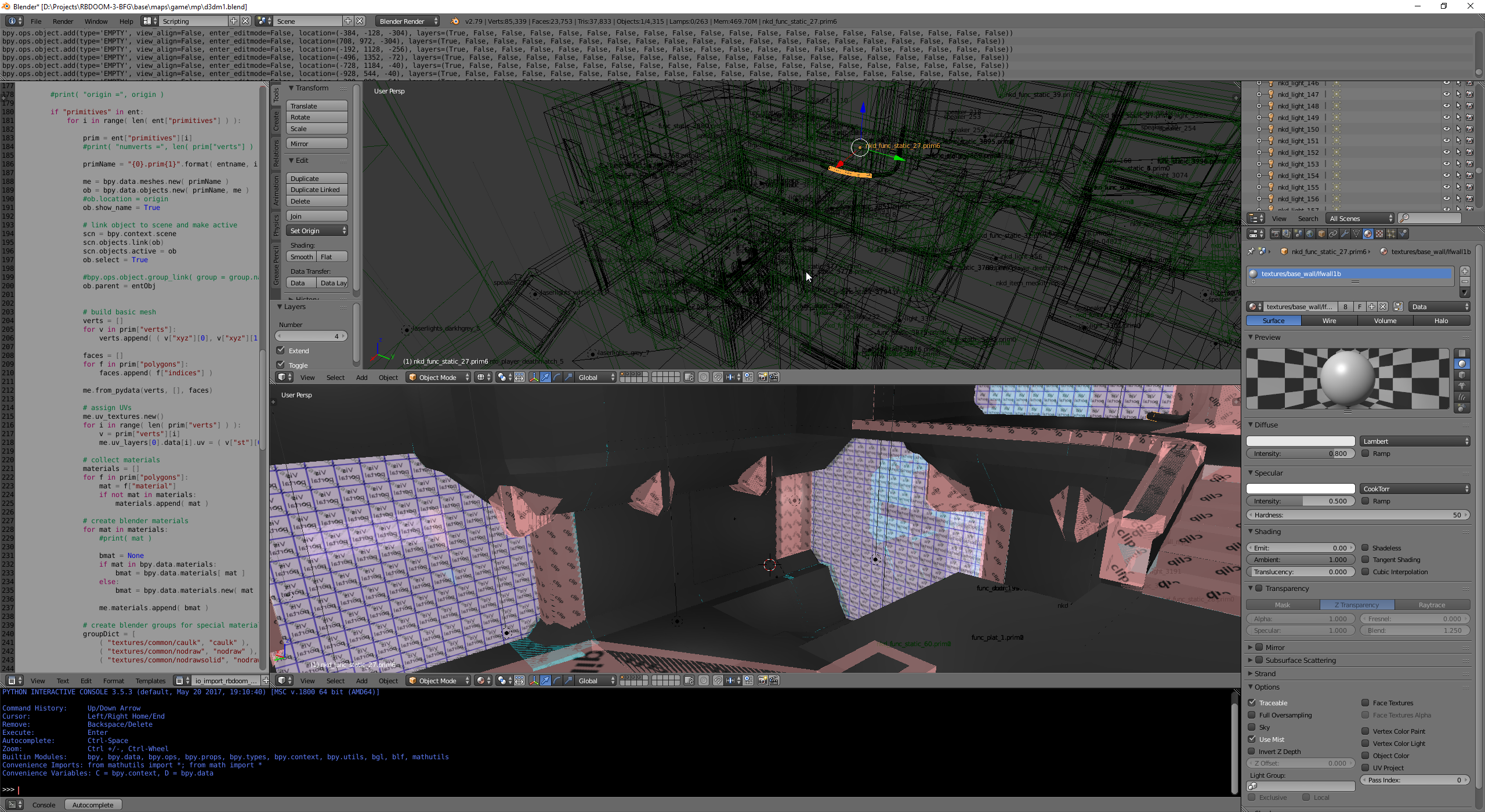
Task: Switch material type to Wire tab
Action: pos(1329,321)
